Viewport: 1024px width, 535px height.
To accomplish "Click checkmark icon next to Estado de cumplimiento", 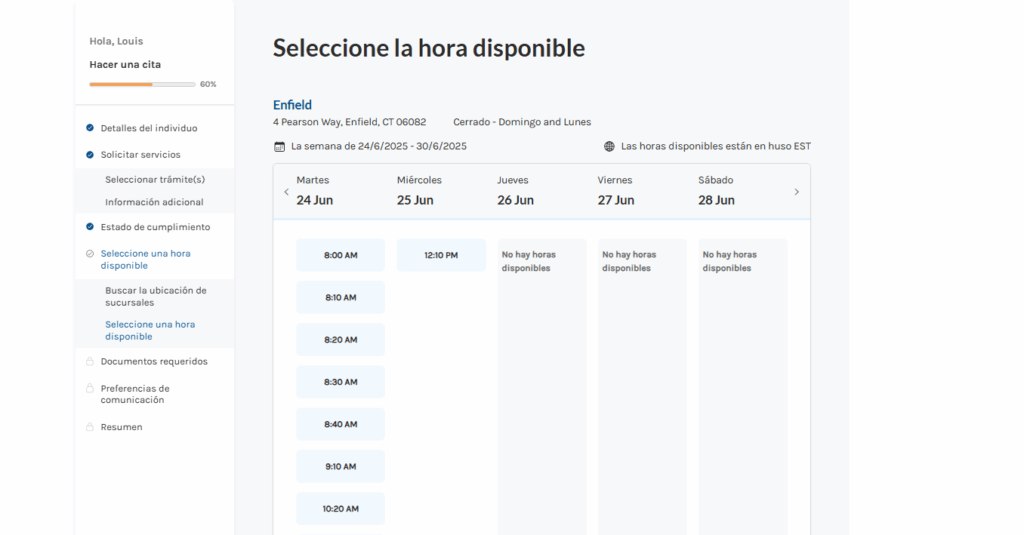I will (90, 227).
